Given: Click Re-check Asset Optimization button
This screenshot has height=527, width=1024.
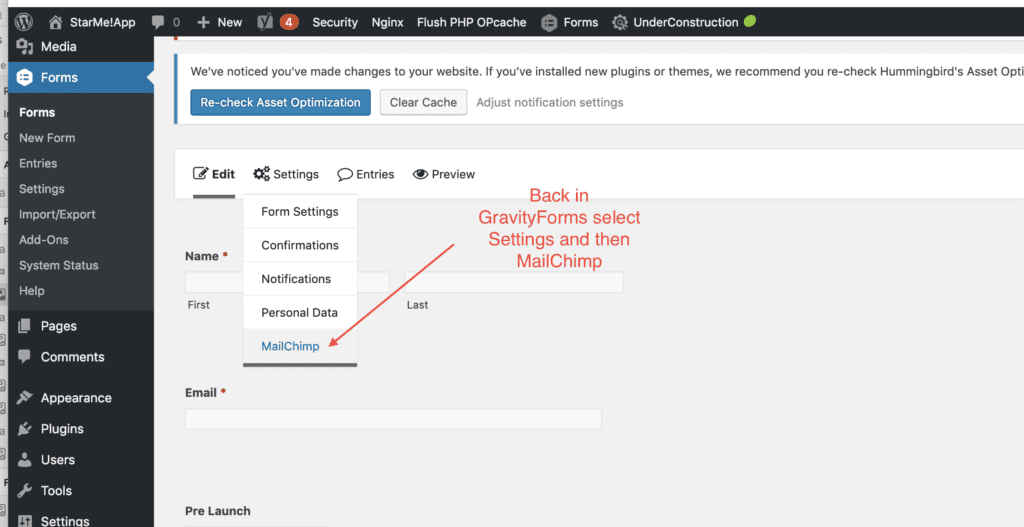Looking at the screenshot, I should point(280,103).
